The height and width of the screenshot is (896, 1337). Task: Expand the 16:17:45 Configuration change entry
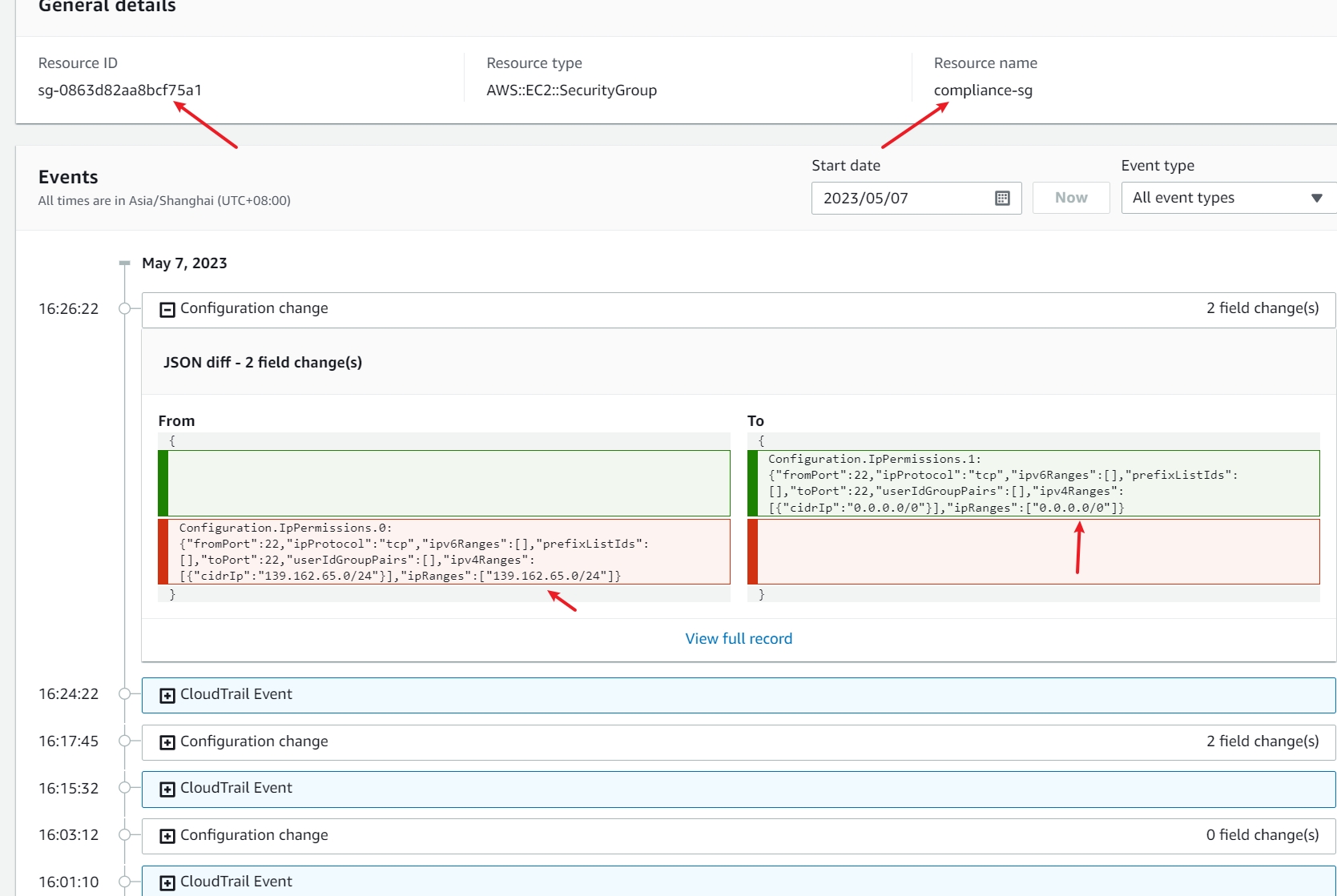click(167, 742)
